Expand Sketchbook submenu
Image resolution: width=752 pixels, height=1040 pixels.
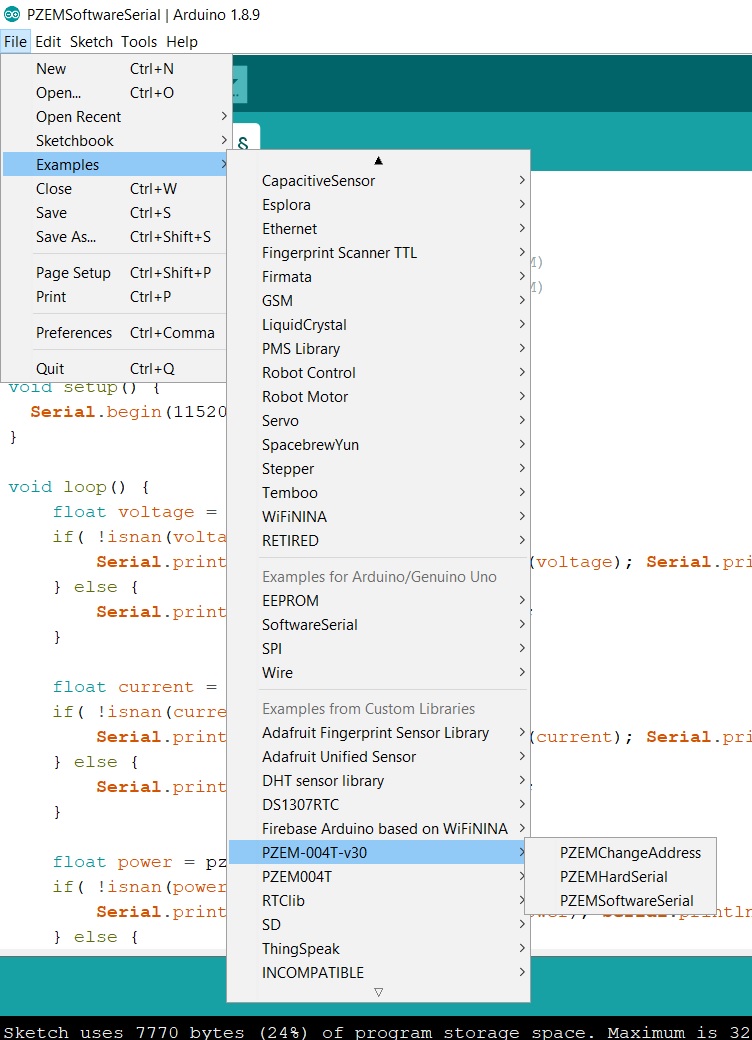pyautogui.click(x=116, y=141)
